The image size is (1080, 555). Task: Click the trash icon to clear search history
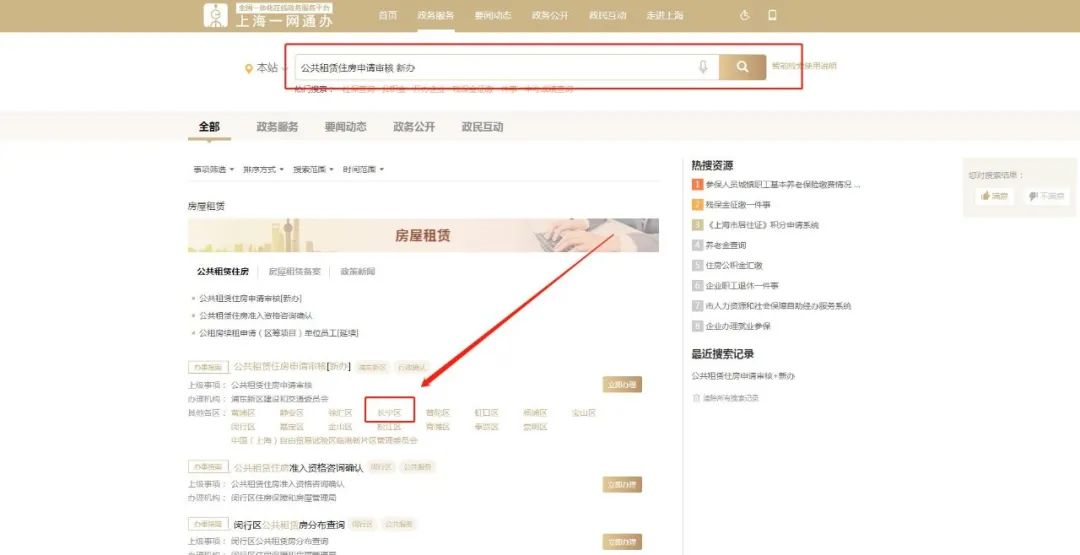coord(696,398)
